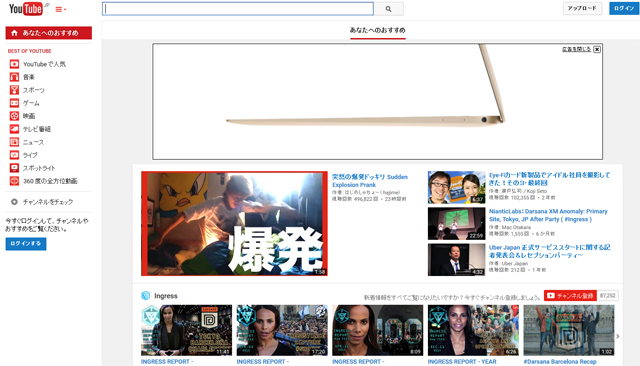Viewport: 640px width, 366px height.
Task: Open the ニュース news icon
Action: click(14, 142)
